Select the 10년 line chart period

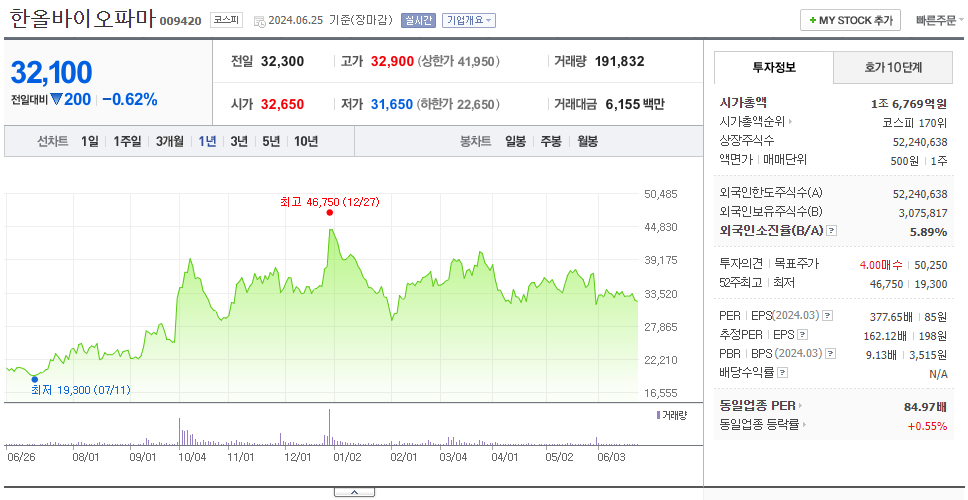(306, 141)
